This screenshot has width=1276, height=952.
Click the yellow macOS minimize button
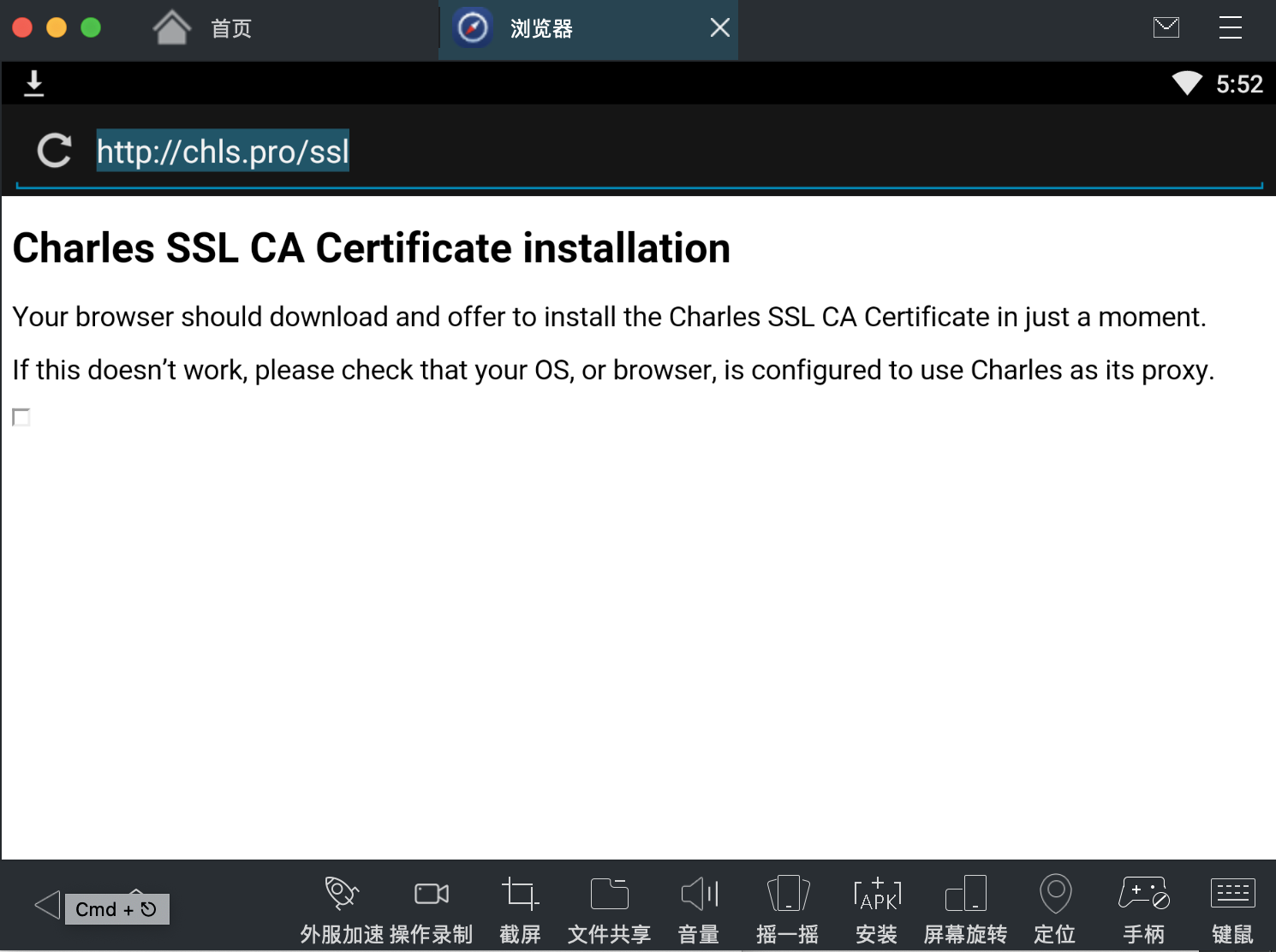point(57,27)
